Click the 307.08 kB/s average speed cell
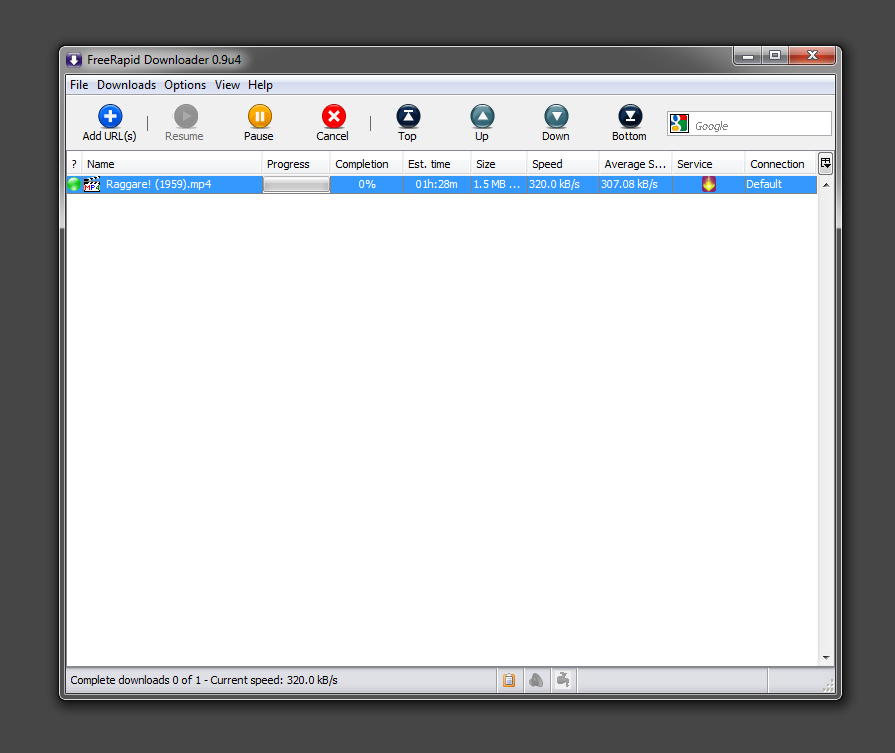The image size is (895, 753). coord(636,184)
